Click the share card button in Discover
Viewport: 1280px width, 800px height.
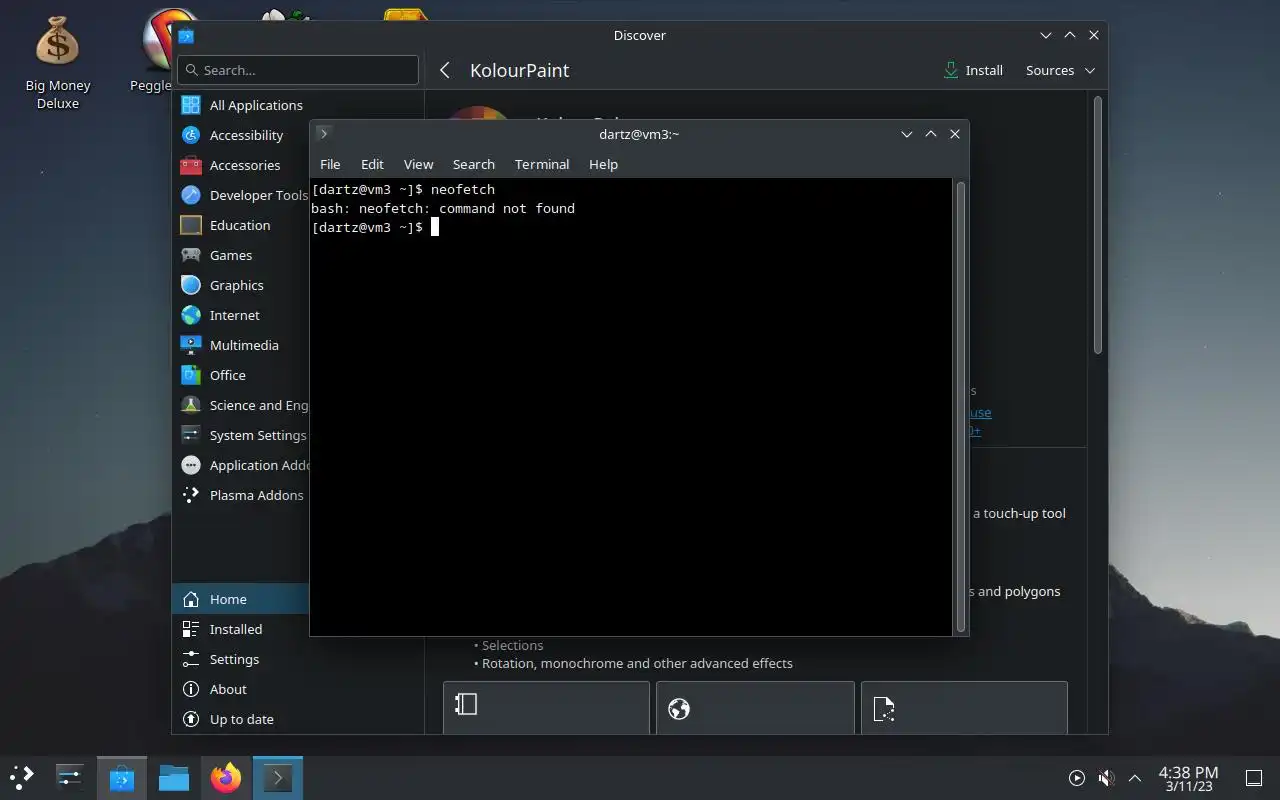pyautogui.click(x=964, y=709)
